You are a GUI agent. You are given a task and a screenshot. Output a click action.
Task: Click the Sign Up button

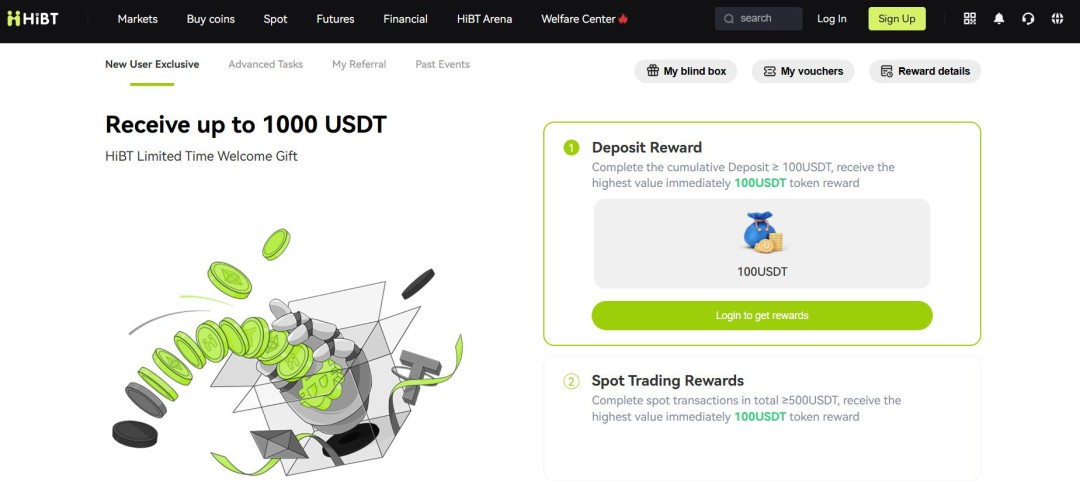pos(897,19)
